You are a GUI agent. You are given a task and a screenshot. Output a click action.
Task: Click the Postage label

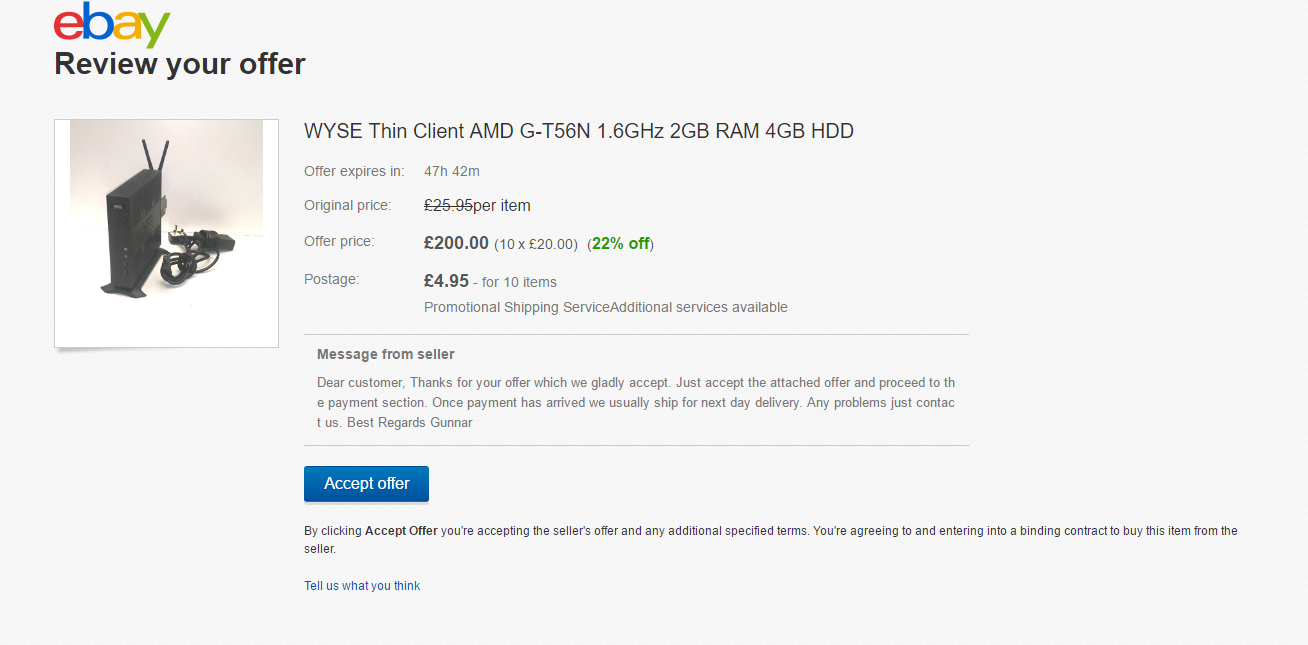331,279
